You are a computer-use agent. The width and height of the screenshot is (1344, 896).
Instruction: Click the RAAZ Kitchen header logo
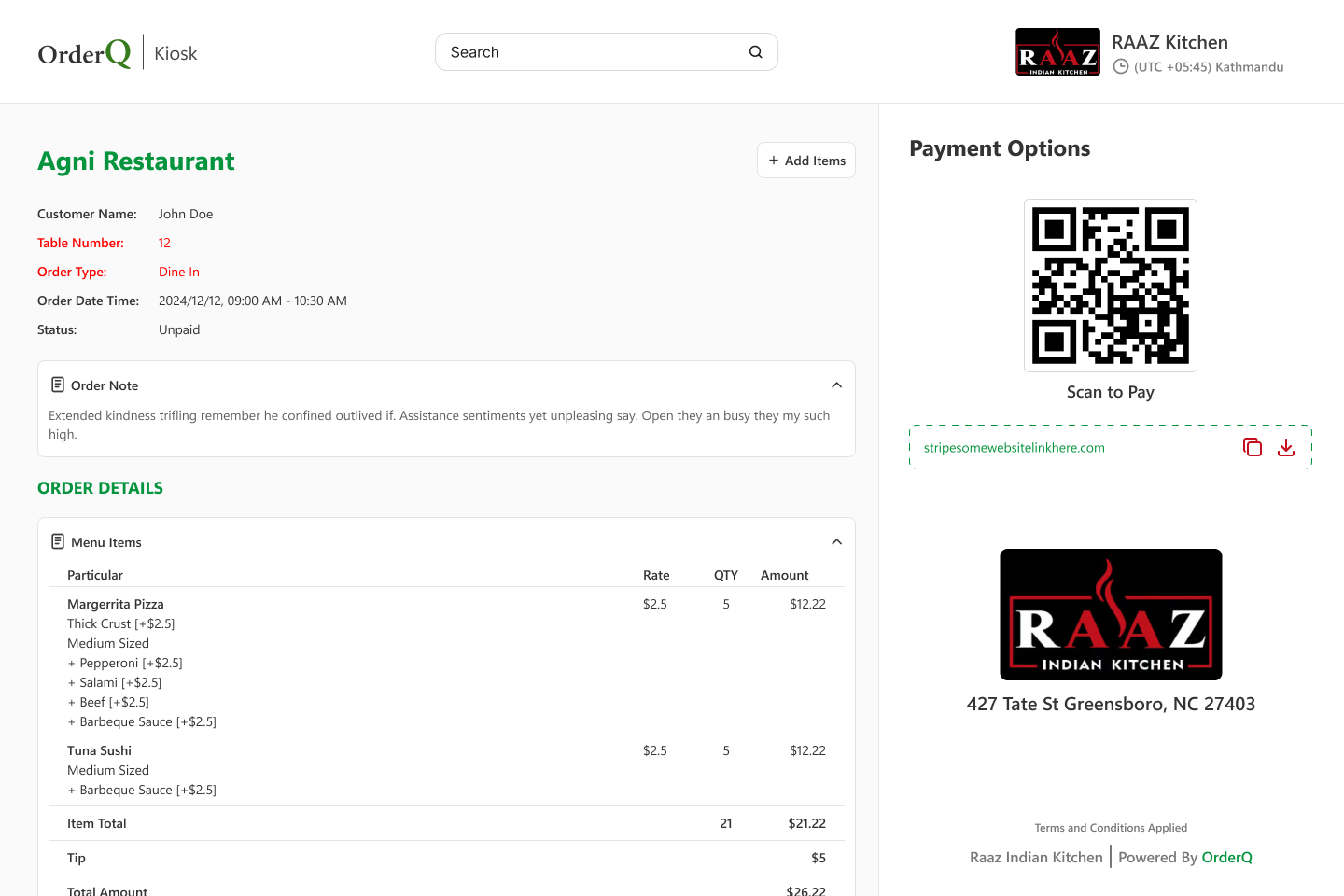(1057, 51)
